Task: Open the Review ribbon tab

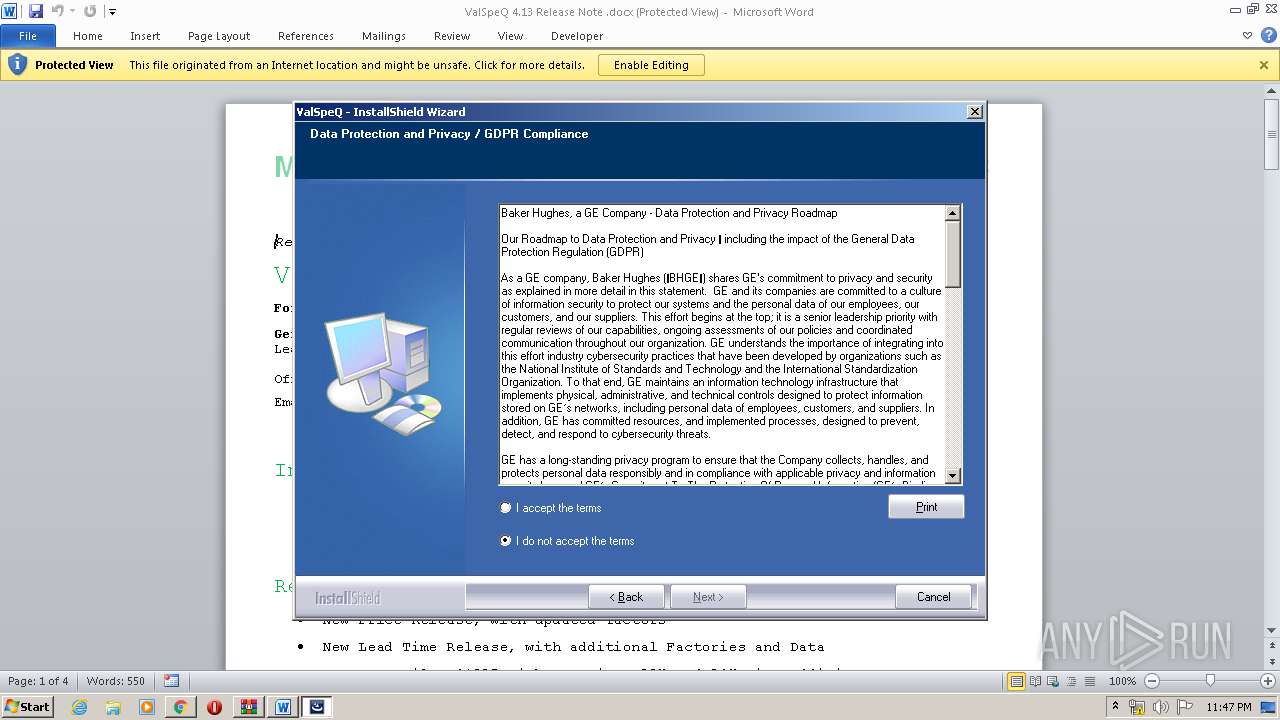Action: 452,36
